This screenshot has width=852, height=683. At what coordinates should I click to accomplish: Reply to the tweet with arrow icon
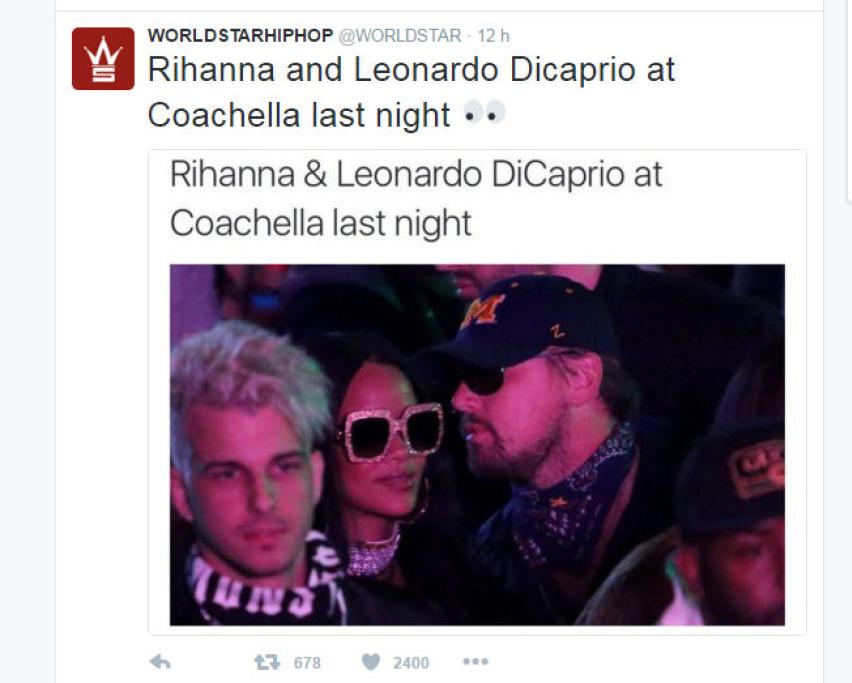pos(160,662)
